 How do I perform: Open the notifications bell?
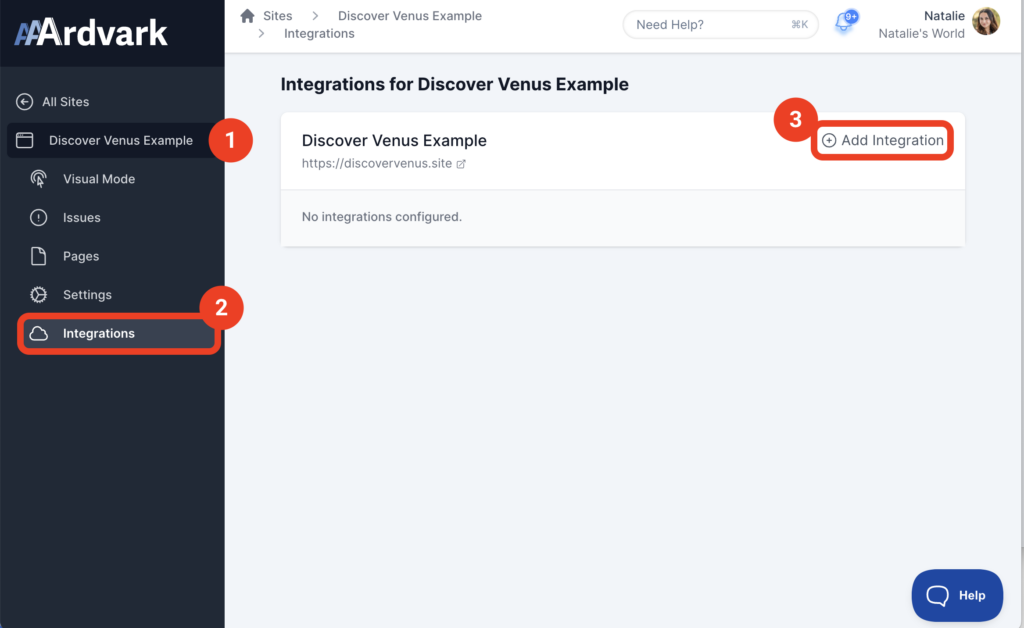pos(843,24)
